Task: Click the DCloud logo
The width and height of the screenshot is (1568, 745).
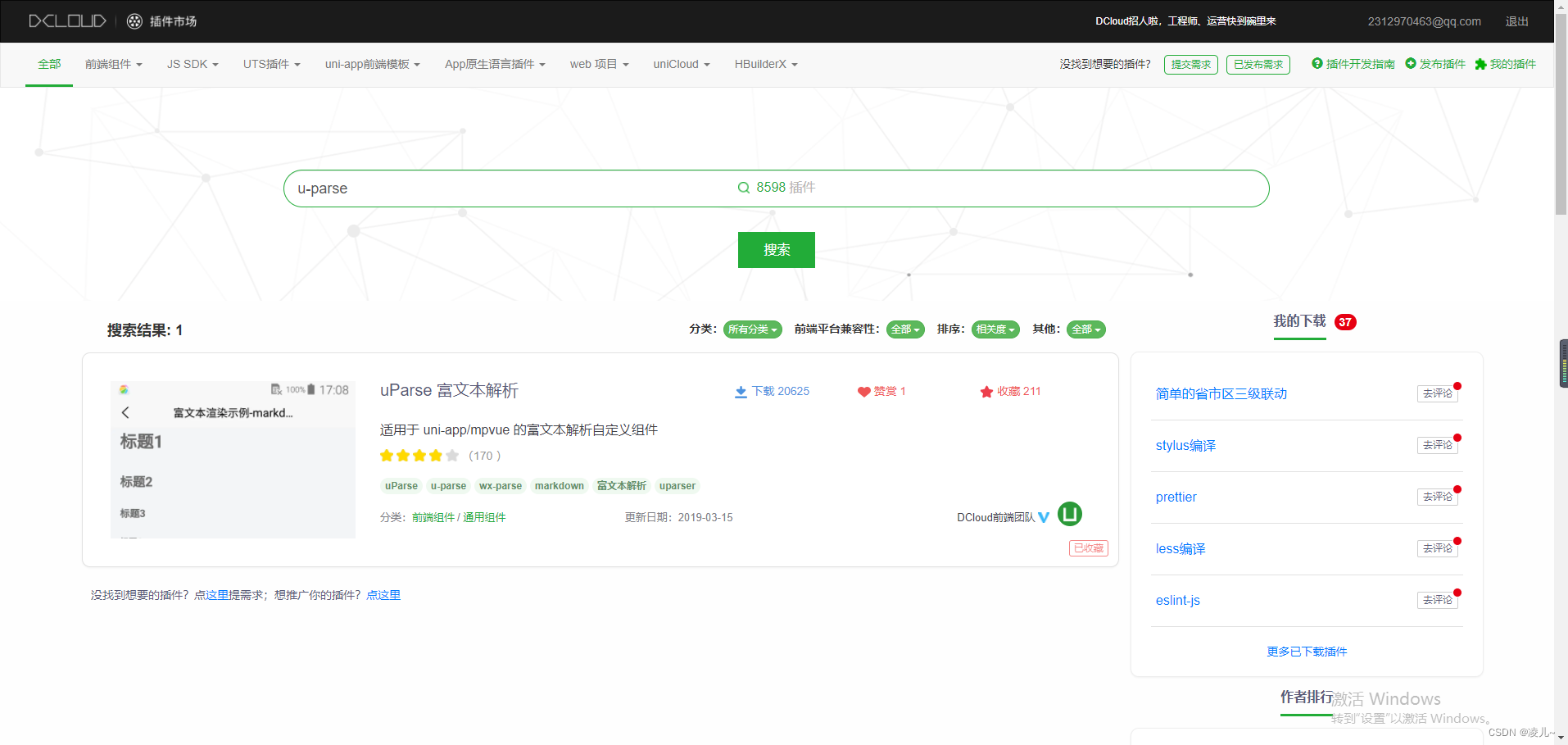Action: tap(67, 21)
